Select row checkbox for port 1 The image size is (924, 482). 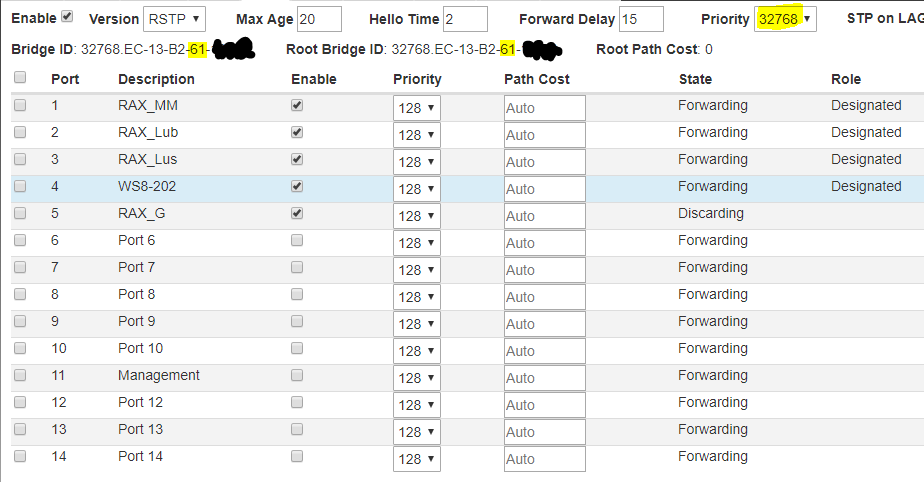coord(20,105)
